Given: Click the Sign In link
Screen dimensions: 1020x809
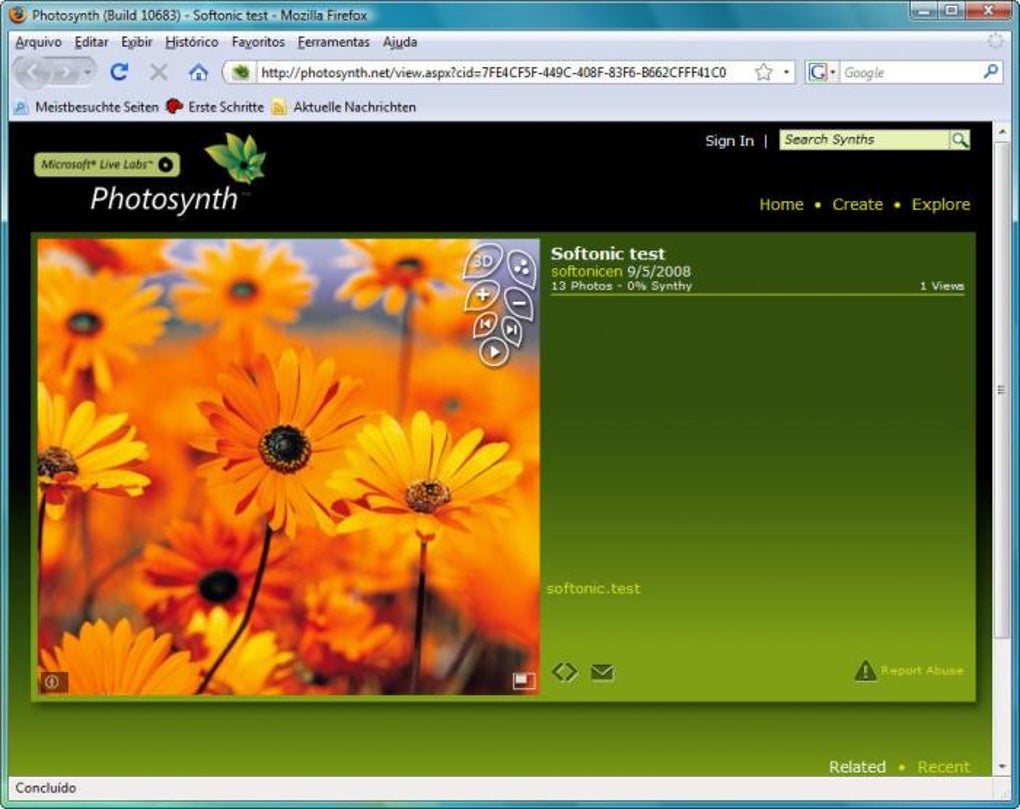Looking at the screenshot, I should (x=729, y=140).
